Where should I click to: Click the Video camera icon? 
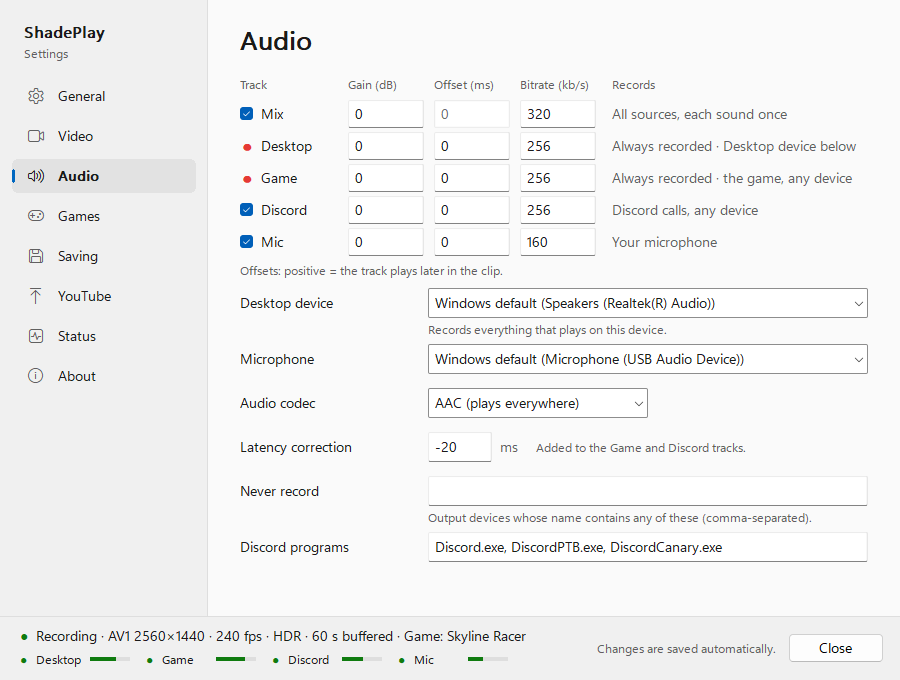[x=36, y=136]
